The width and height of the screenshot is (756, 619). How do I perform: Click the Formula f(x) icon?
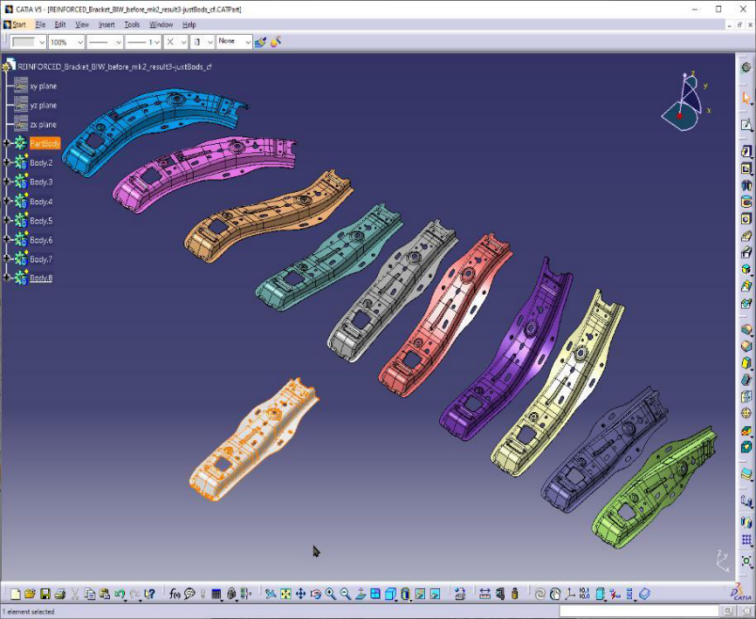pos(175,594)
